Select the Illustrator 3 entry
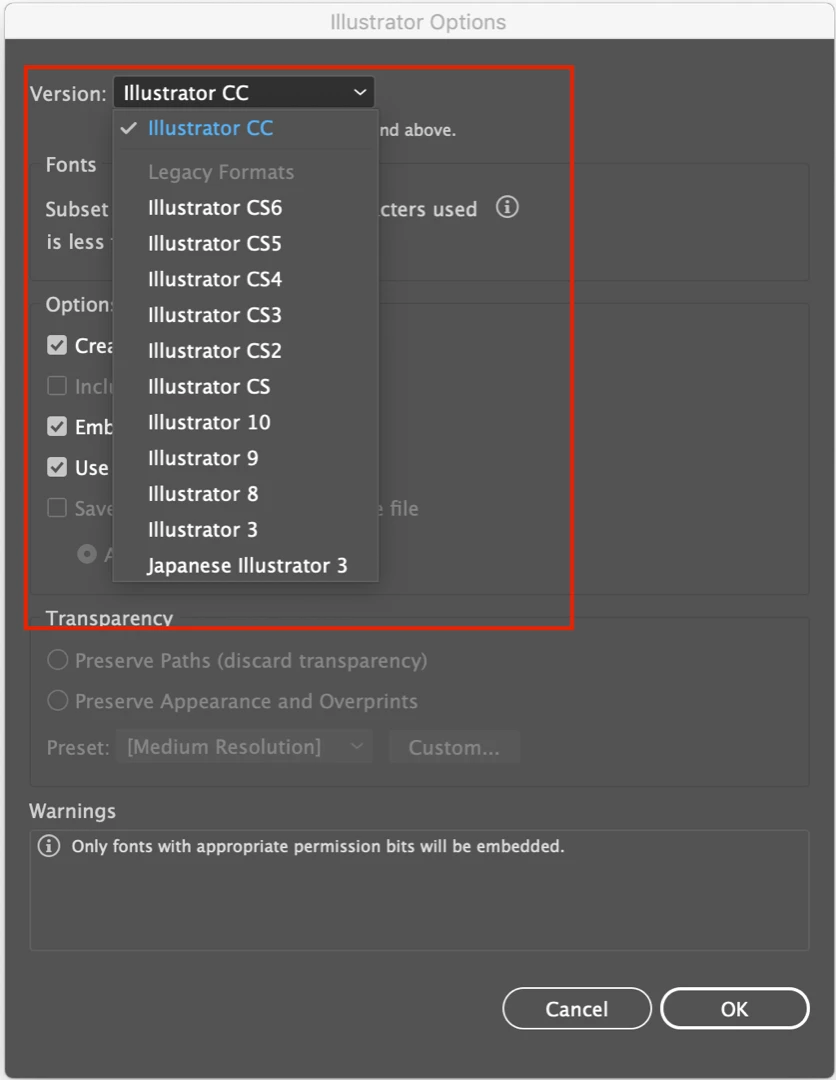836x1080 pixels. click(x=245, y=530)
